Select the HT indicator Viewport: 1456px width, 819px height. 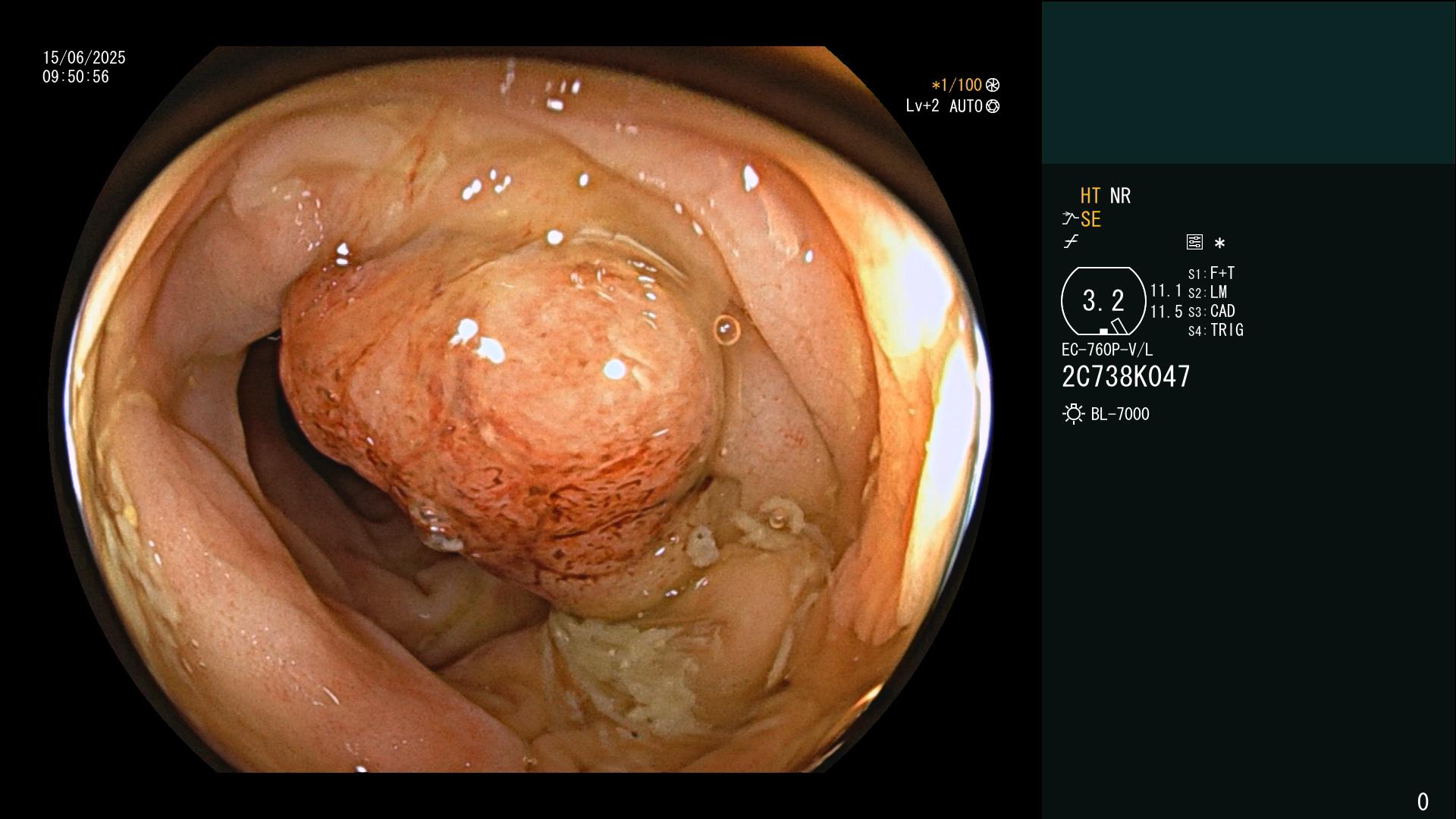tap(1090, 196)
